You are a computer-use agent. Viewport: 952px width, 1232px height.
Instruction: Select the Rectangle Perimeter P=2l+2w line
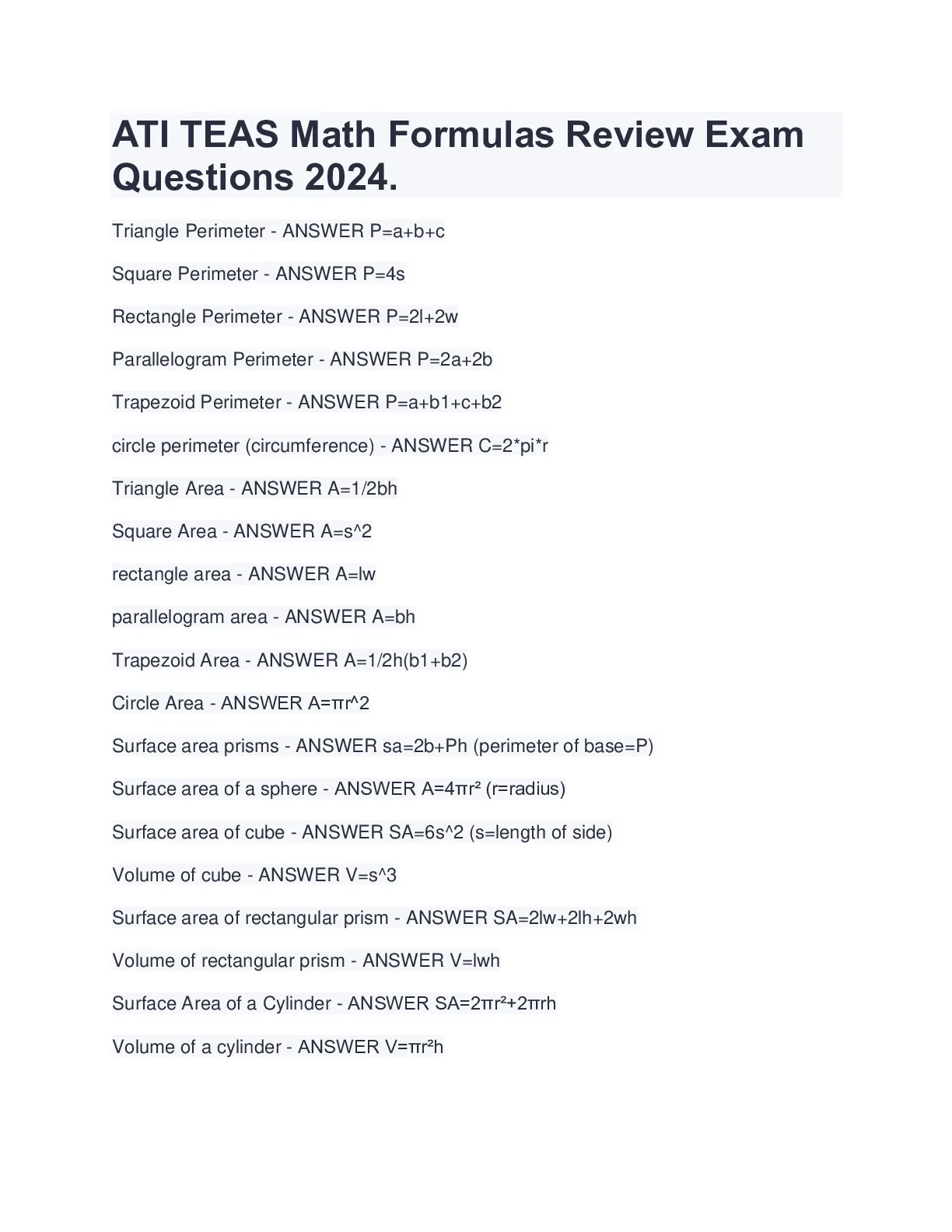285,317
